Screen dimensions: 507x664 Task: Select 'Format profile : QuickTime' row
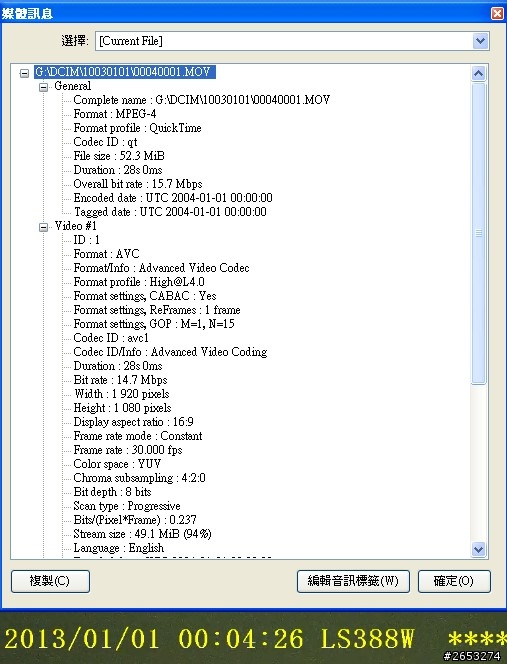coord(137,128)
